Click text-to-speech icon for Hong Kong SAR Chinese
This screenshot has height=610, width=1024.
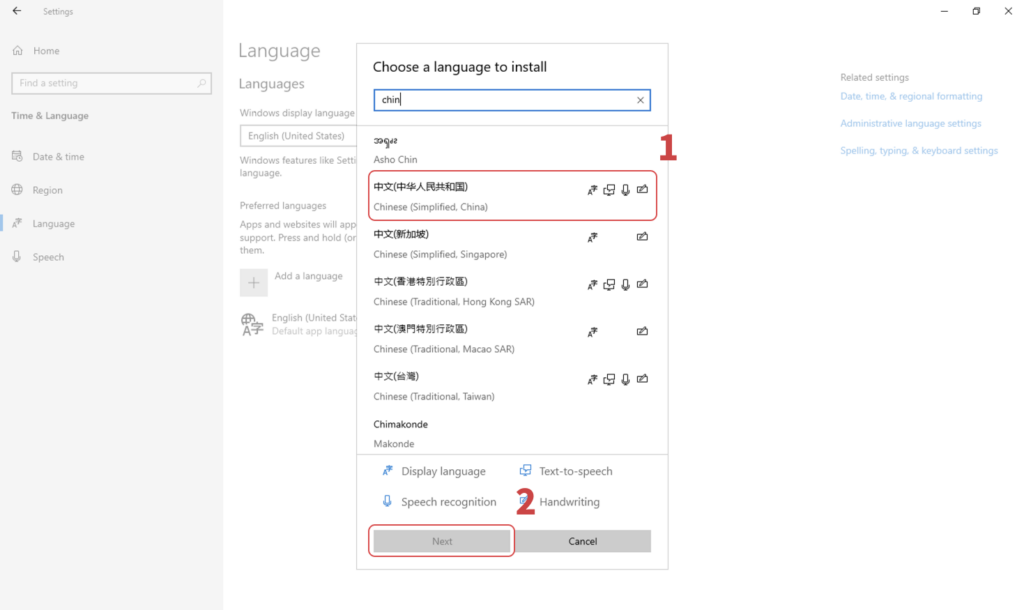pos(609,284)
